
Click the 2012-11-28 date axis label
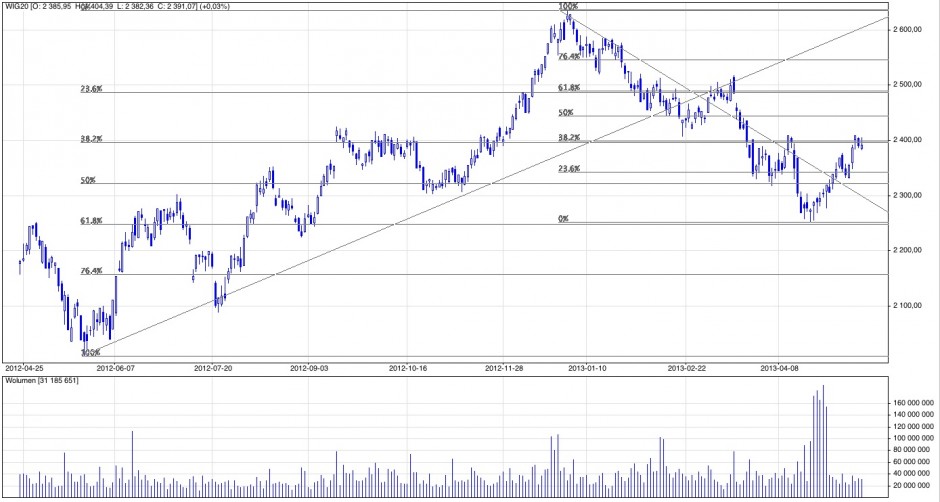tap(505, 368)
